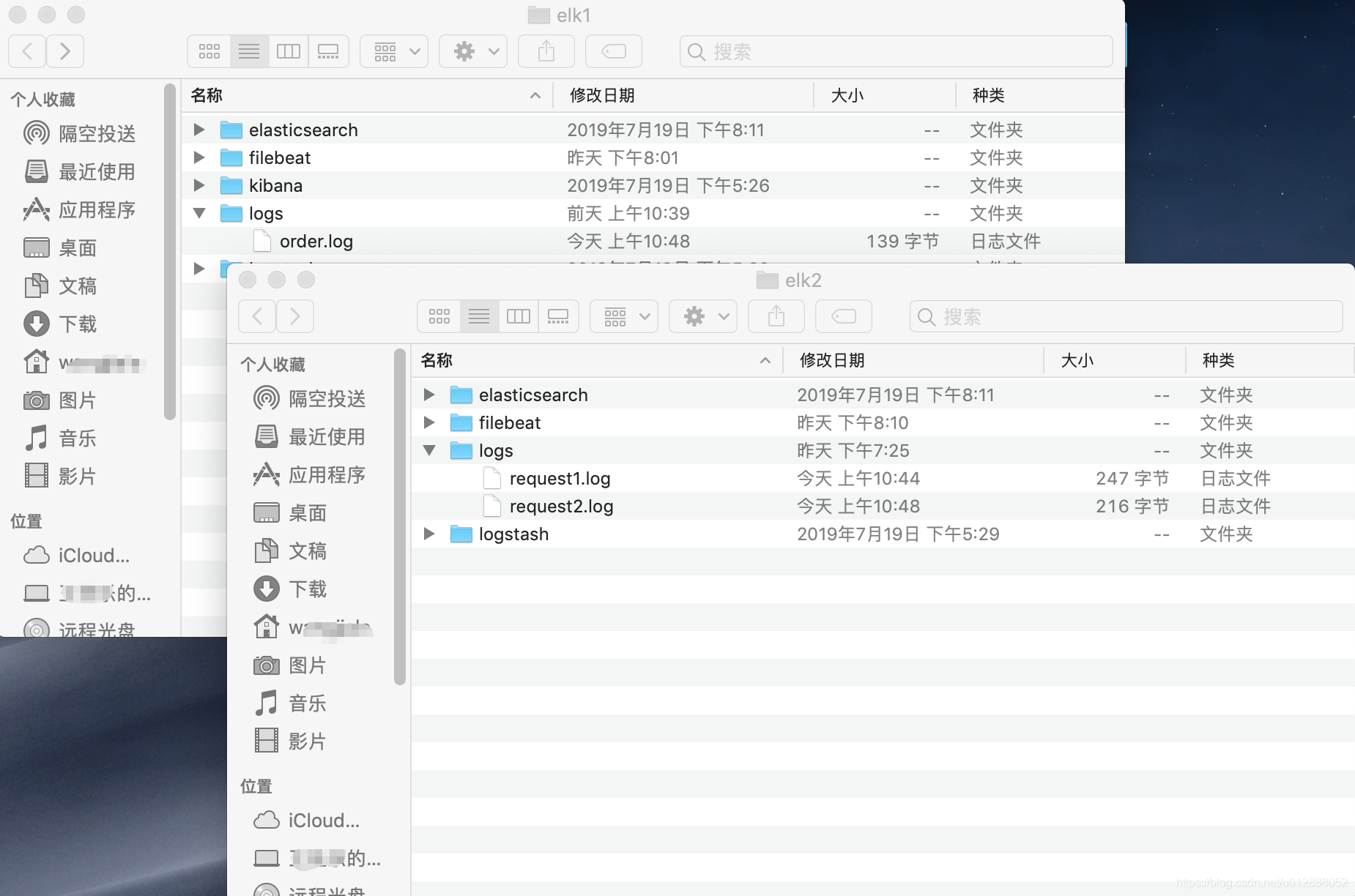1355x896 pixels.
Task: Expand the filebeat folder in elk2 window
Action: click(x=428, y=422)
